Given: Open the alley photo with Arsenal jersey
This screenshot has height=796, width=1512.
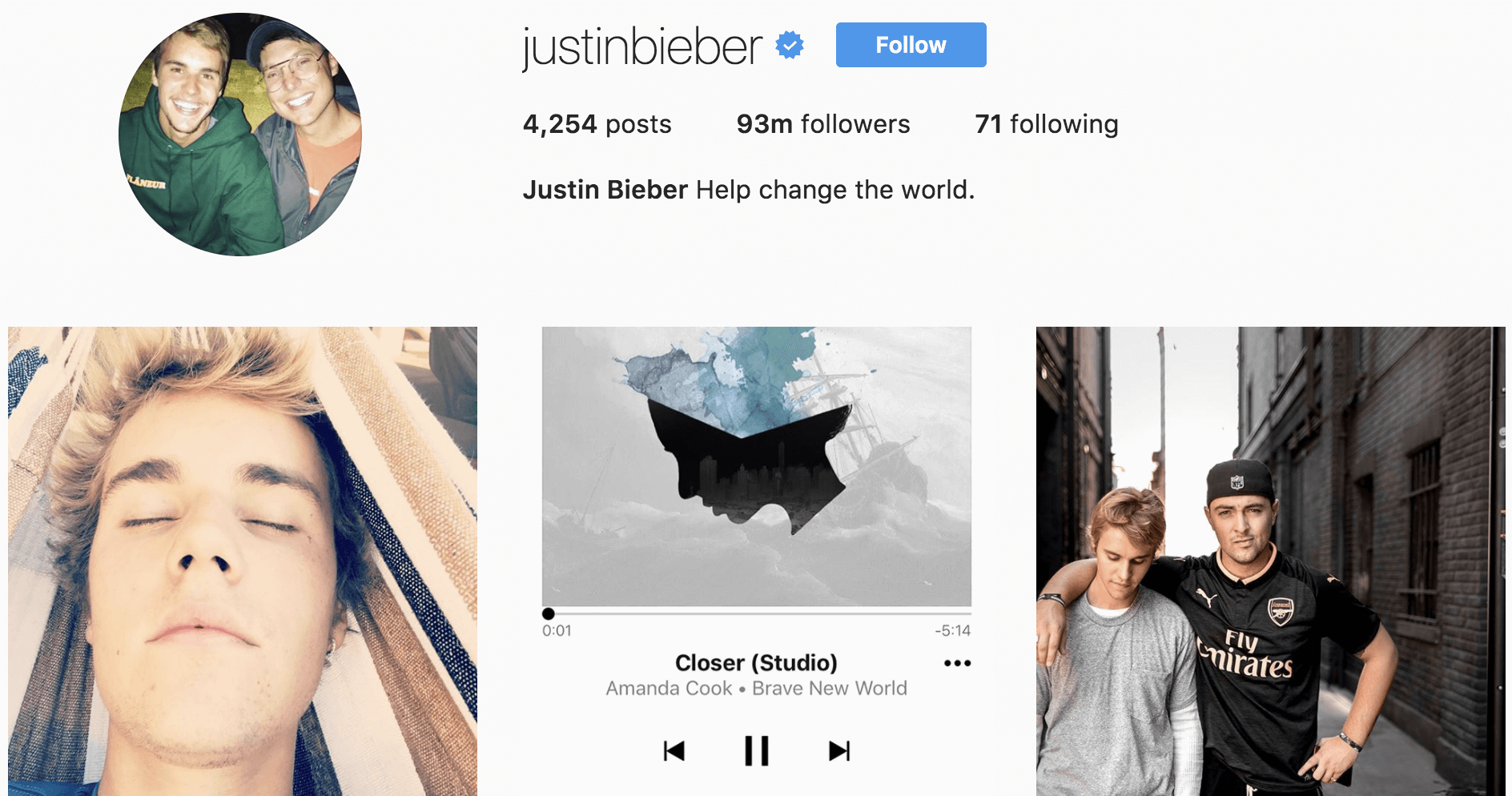Looking at the screenshot, I should tap(1271, 561).
